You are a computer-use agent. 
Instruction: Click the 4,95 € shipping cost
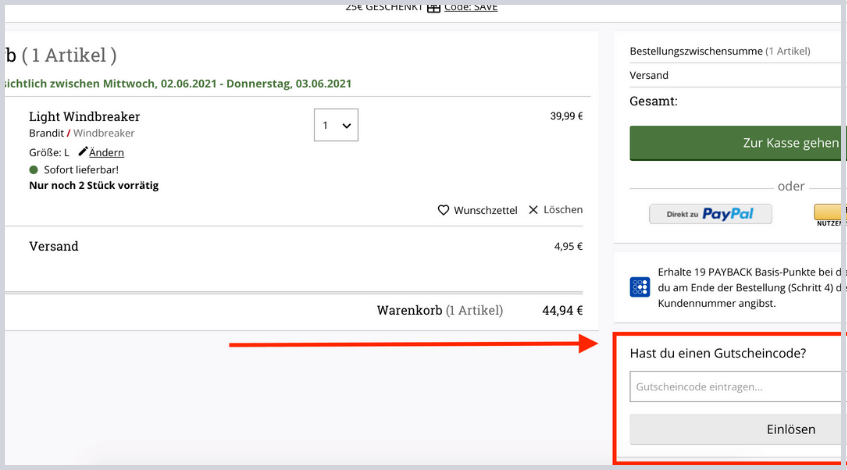[568, 246]
